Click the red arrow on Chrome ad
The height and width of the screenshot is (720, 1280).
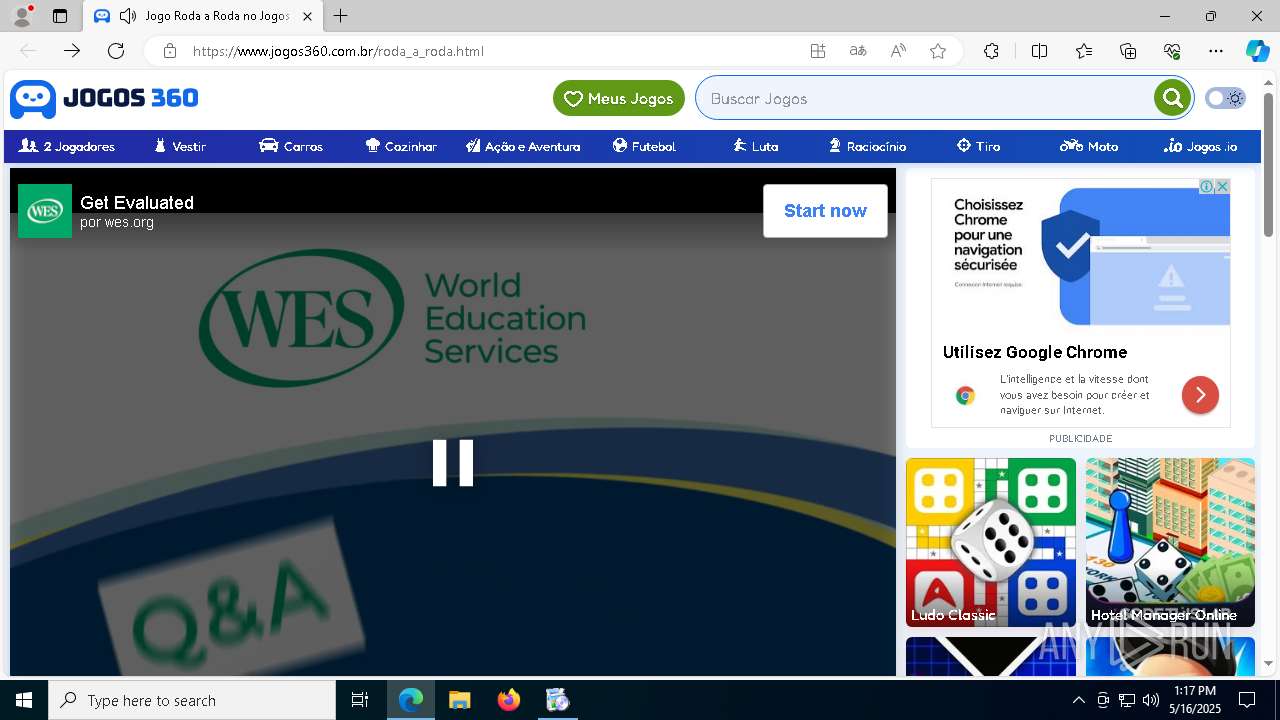point(1200,395)
